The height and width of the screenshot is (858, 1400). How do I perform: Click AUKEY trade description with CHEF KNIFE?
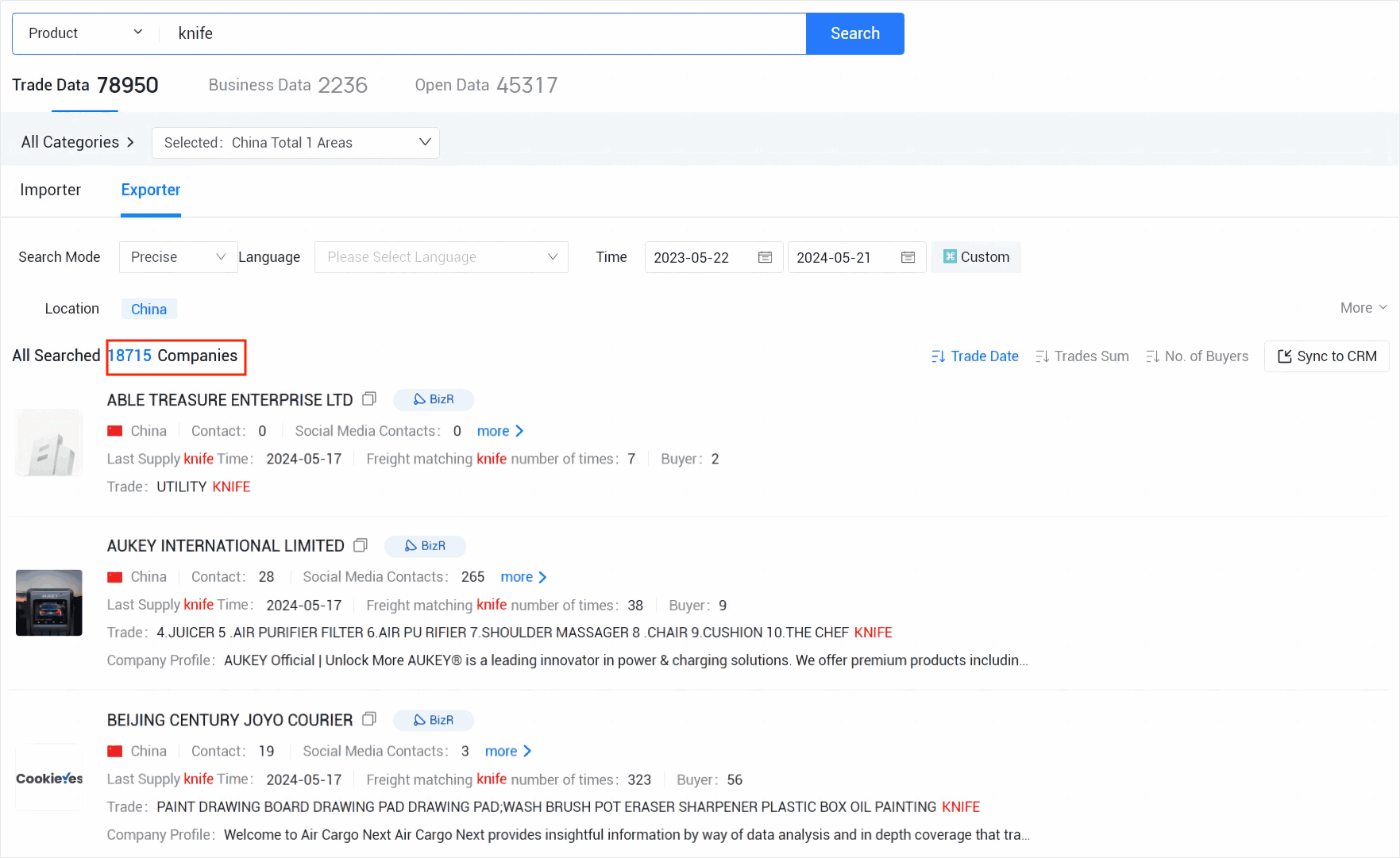point(524,633)
